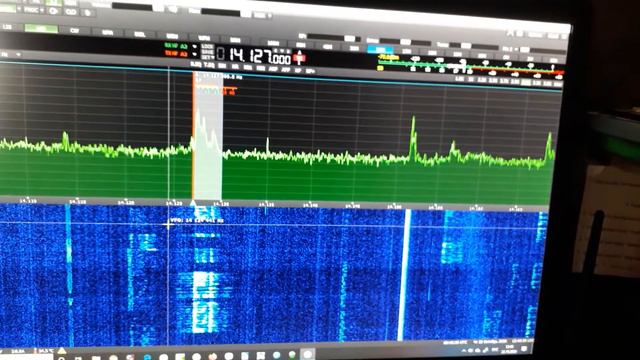Toggle the BP+ button
Image resolution: width=640 pixels, height=360 pixels.
(x=310, y=71)
